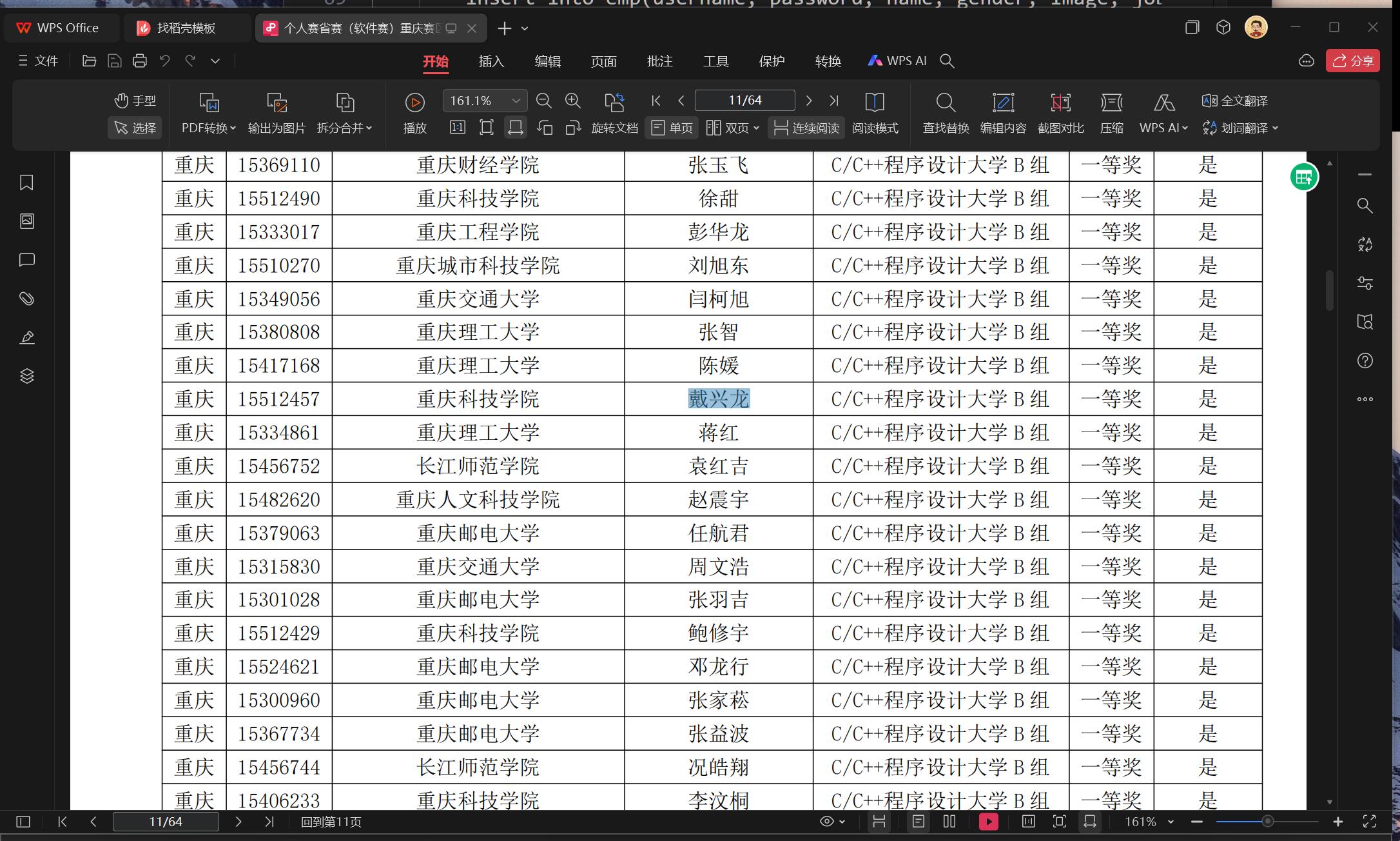Switch to the Insert (插入) ribbon tab
This screenshot has width=1400, height=841.
click(491, 61)
